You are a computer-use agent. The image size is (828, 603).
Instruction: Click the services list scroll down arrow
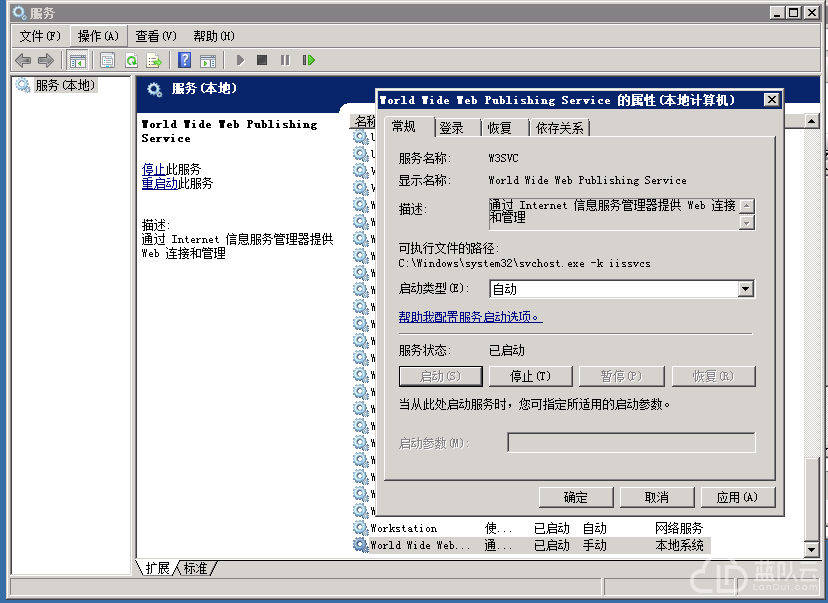812,549
